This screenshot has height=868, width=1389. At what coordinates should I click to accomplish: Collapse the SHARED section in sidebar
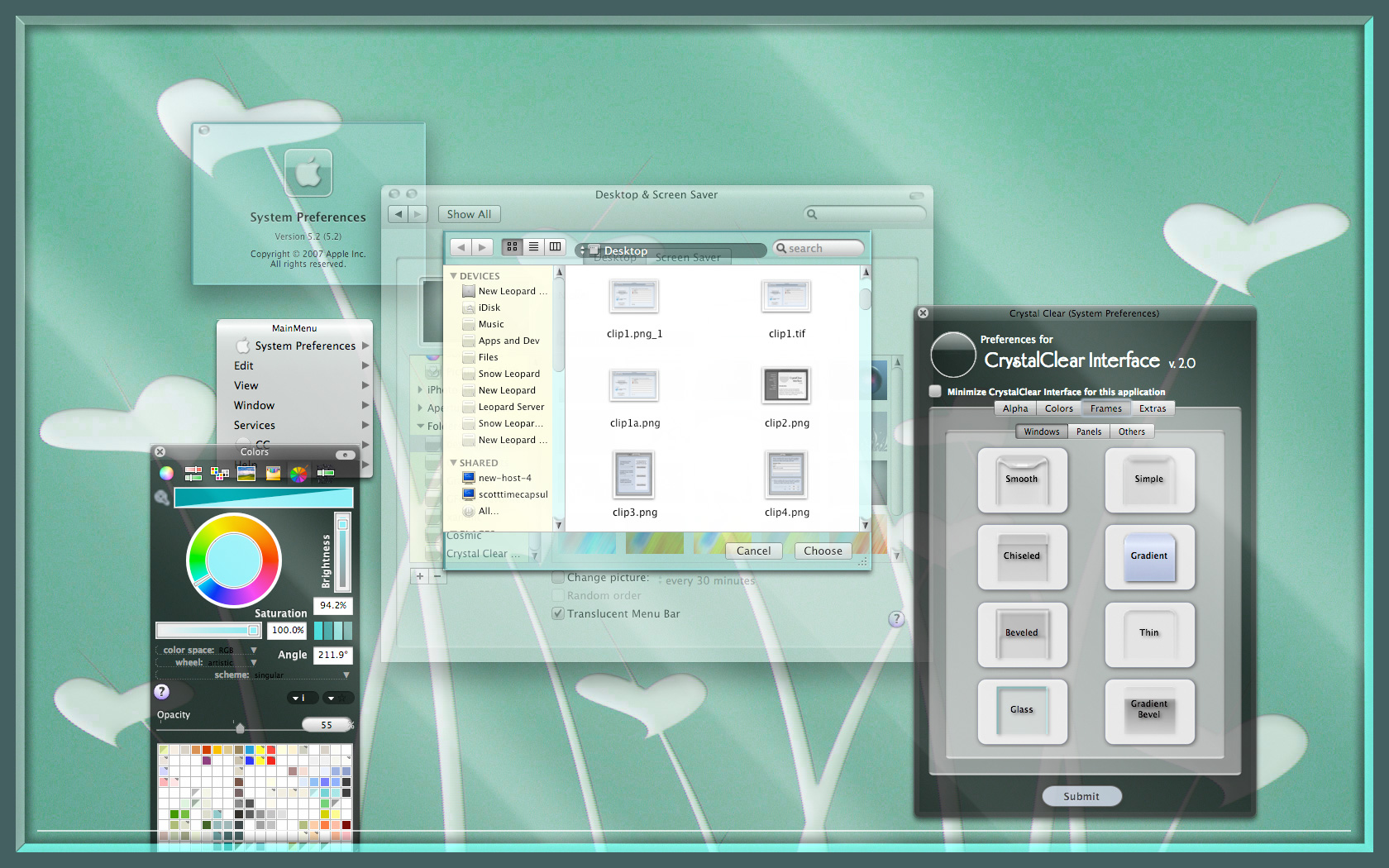(x=453, y=463)
